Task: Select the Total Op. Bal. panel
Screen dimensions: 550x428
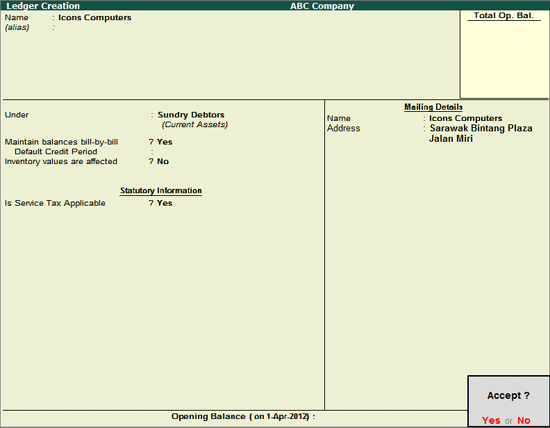Action: coord(504,54)
